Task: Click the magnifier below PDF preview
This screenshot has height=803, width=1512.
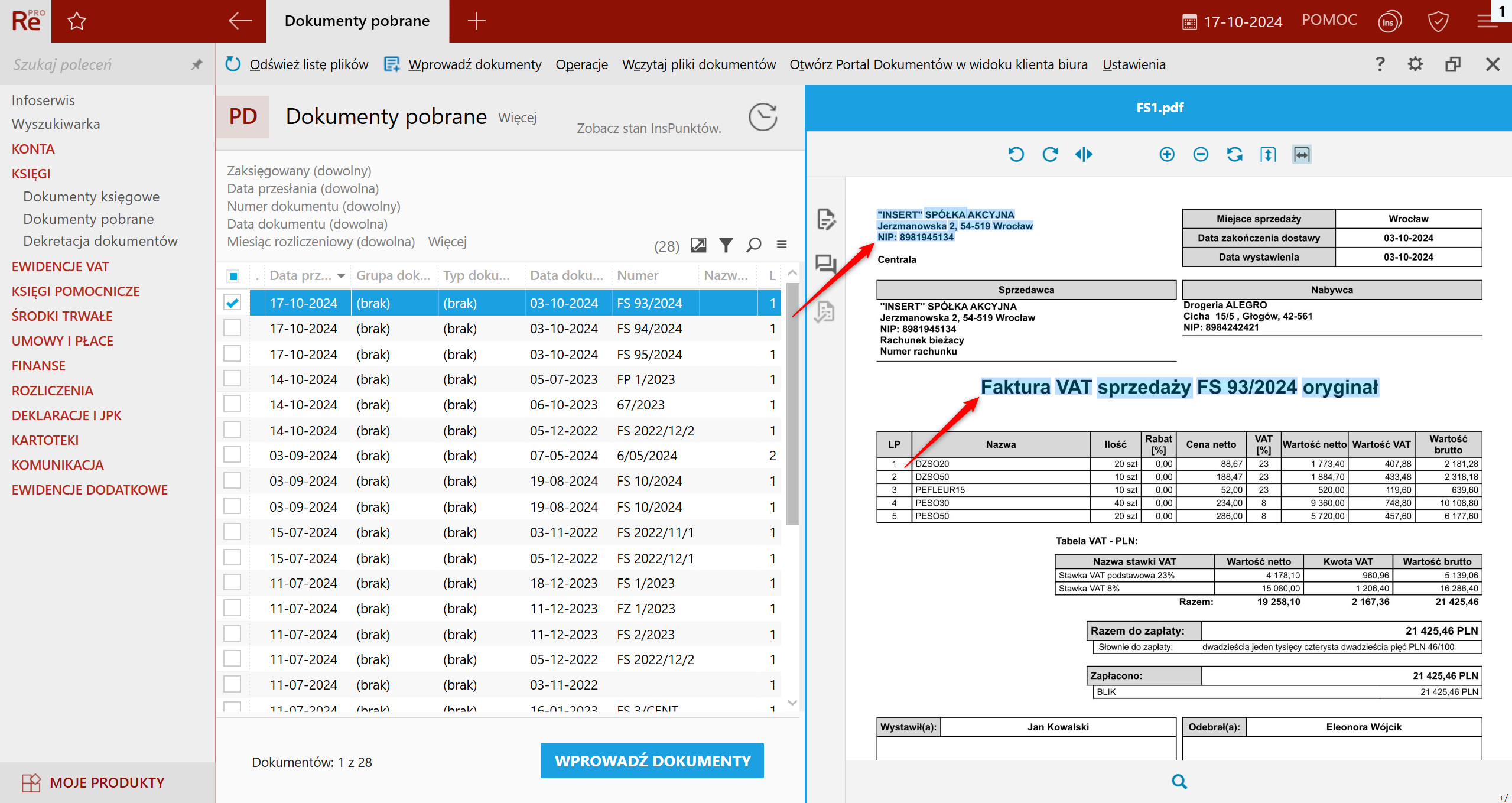Action: coord(1179,782)
